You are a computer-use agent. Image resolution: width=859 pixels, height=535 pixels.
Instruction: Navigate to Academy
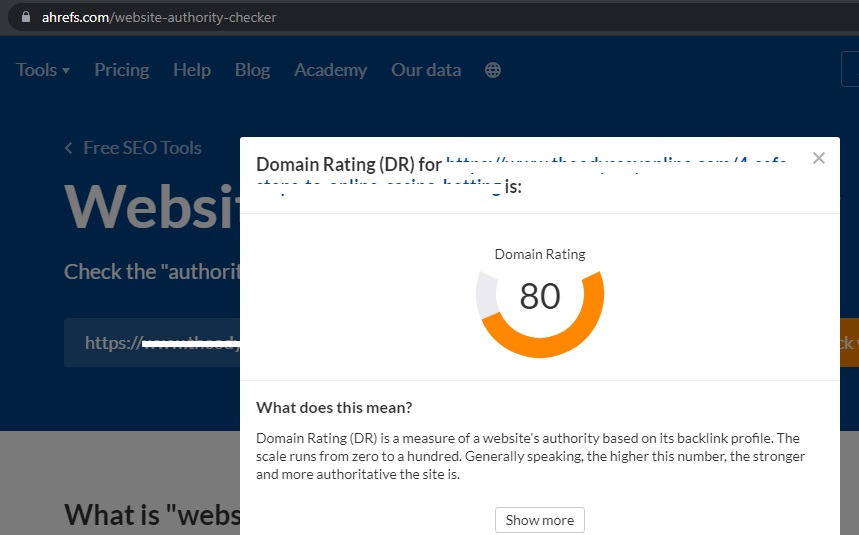[x=330, y=70]
